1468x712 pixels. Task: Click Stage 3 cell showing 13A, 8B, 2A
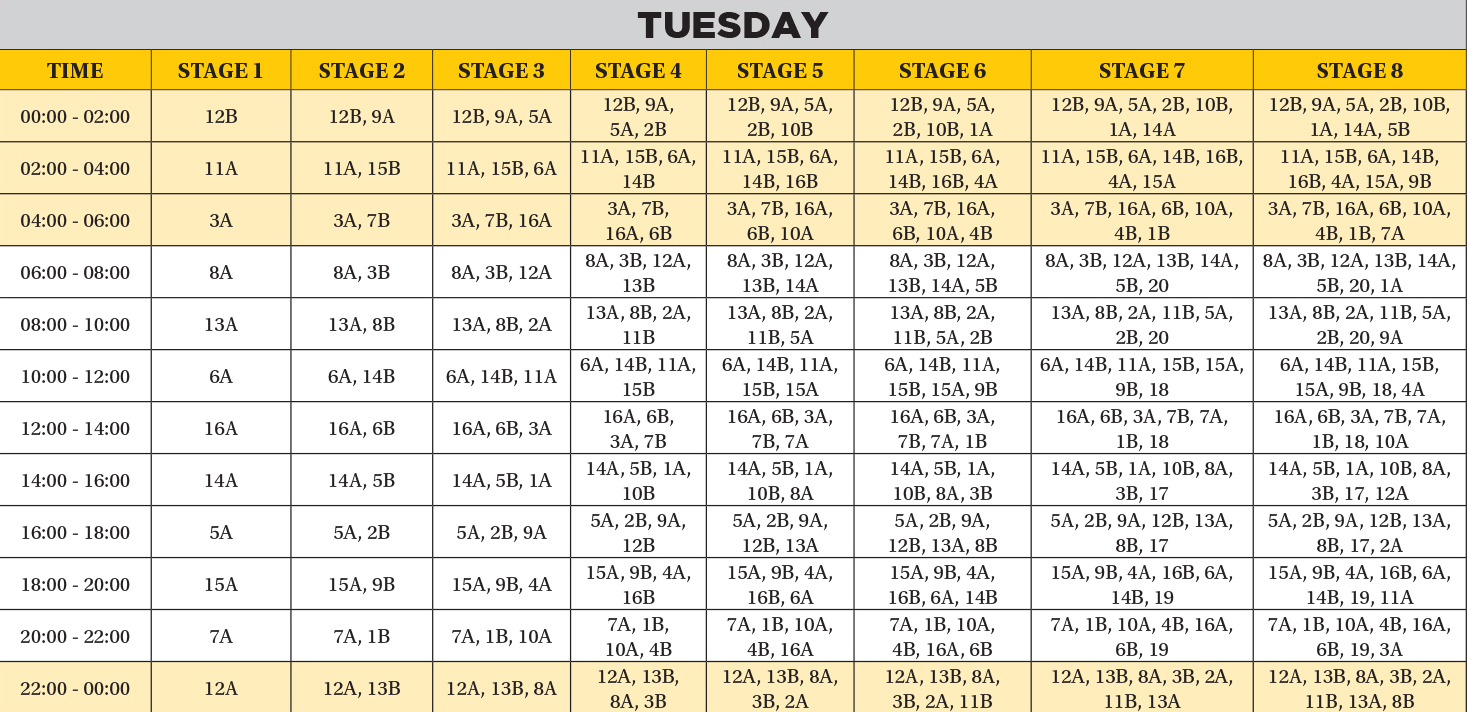click(501, 325)
